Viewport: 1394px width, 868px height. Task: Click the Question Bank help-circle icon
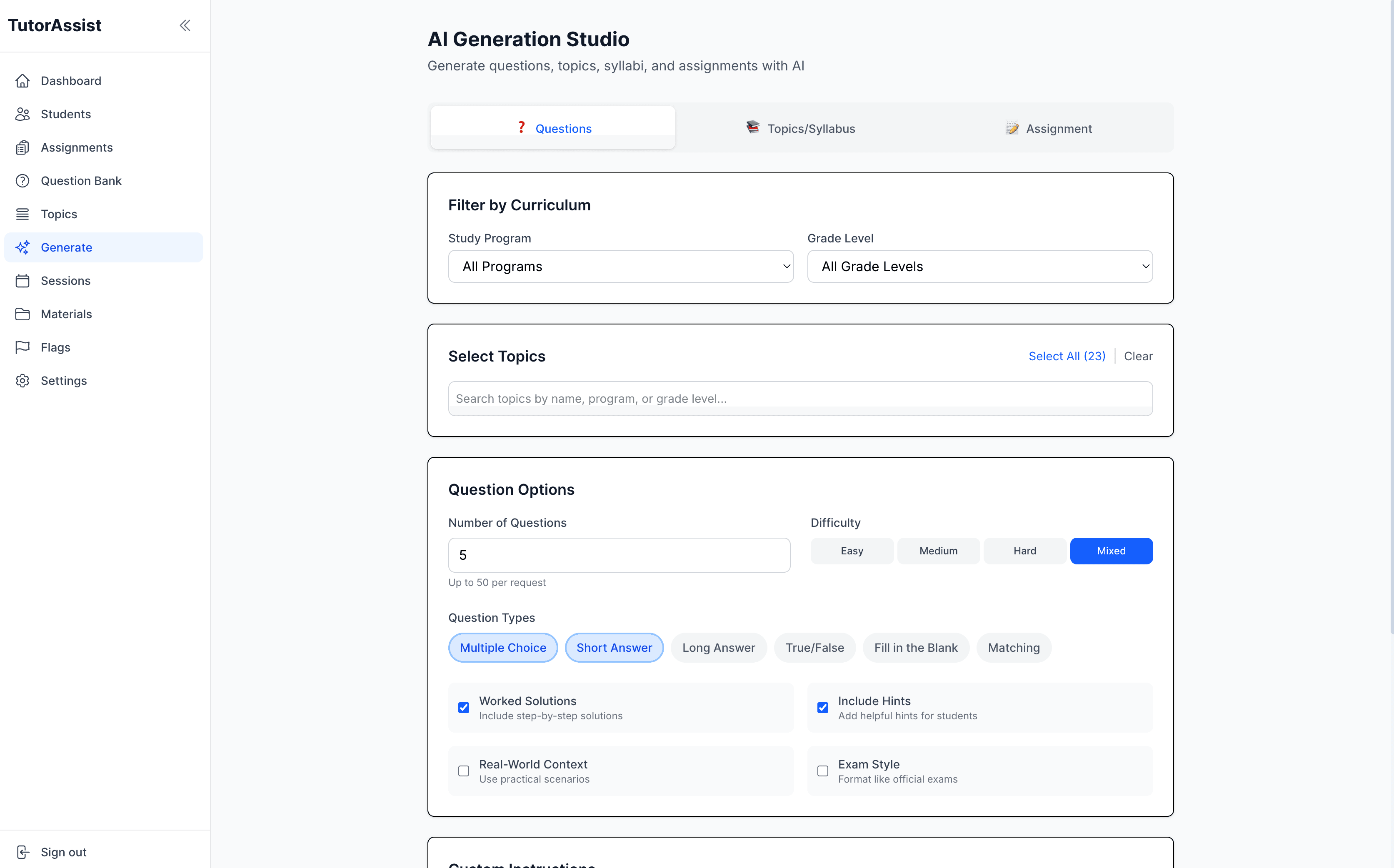tap(22, 181)
